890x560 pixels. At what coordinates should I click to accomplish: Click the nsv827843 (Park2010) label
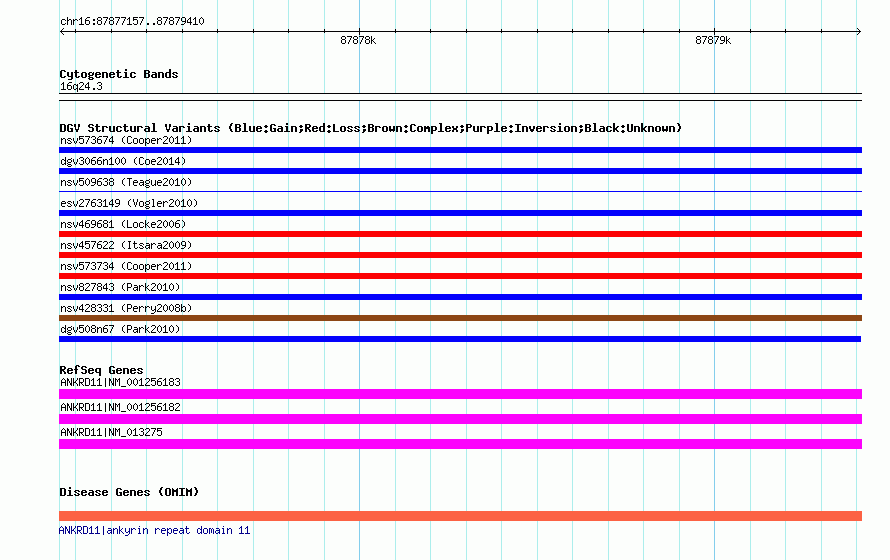pos(120,287)
